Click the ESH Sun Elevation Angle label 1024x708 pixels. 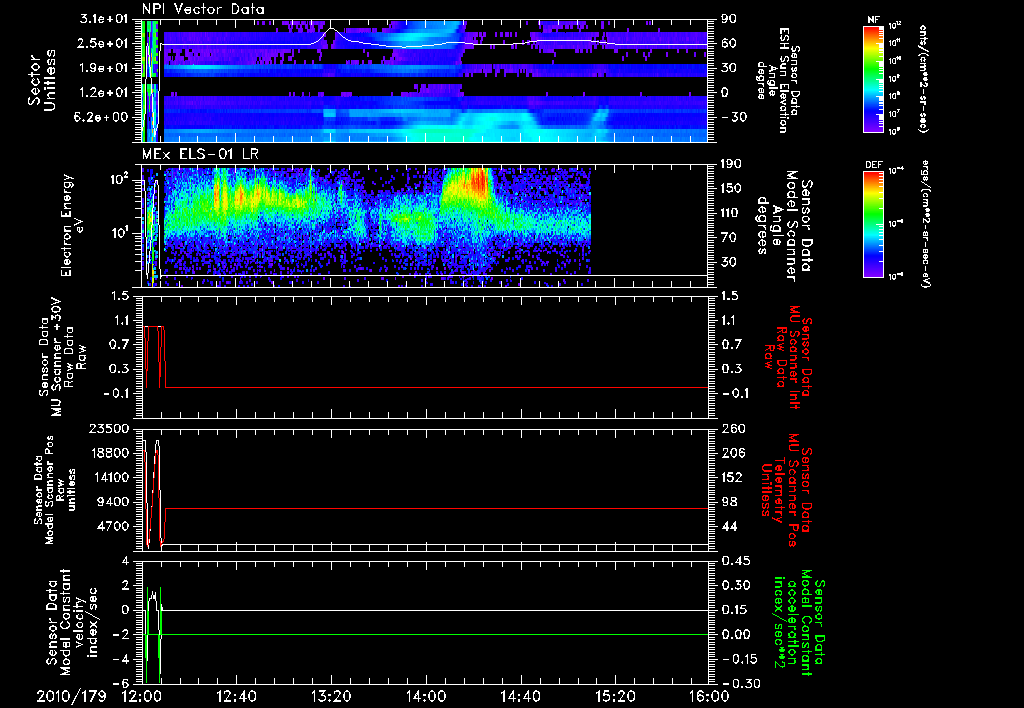click(778, 80)
